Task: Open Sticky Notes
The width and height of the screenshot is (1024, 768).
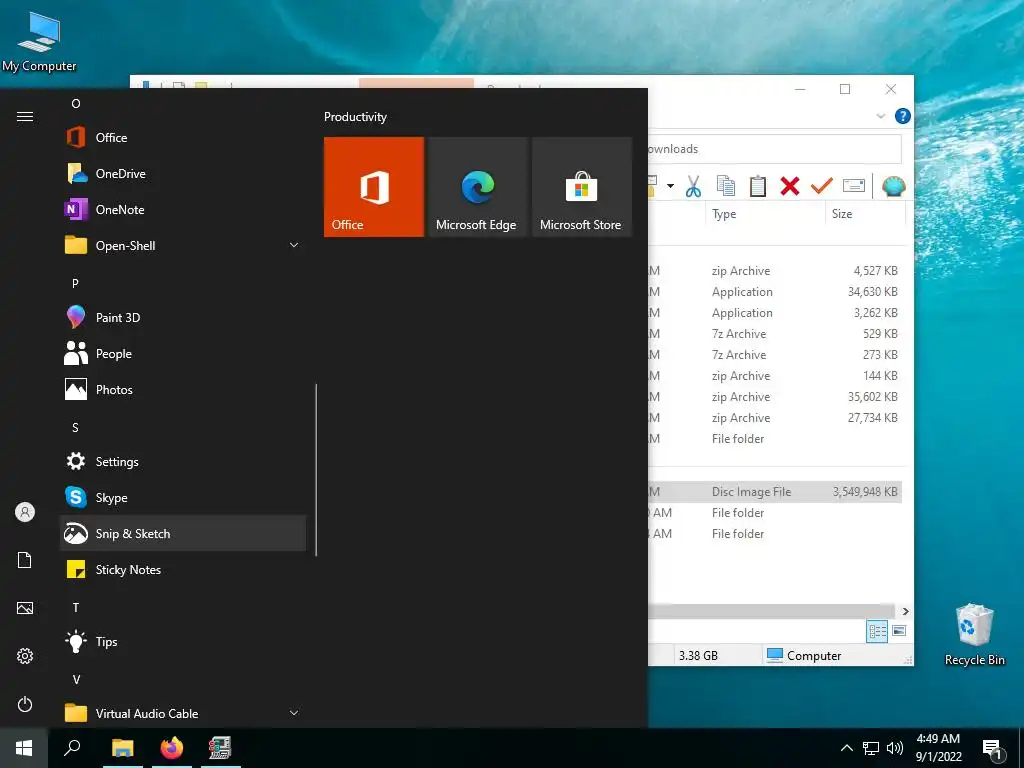Action: pos(183,569)
